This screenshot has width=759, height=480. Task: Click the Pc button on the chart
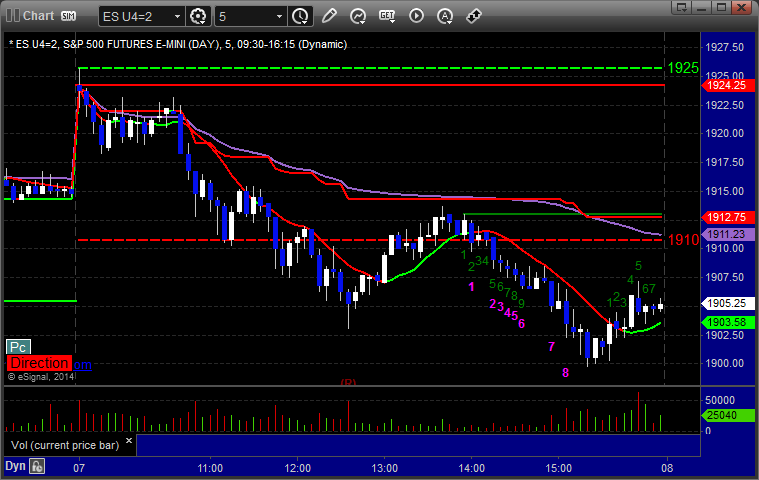18,347
